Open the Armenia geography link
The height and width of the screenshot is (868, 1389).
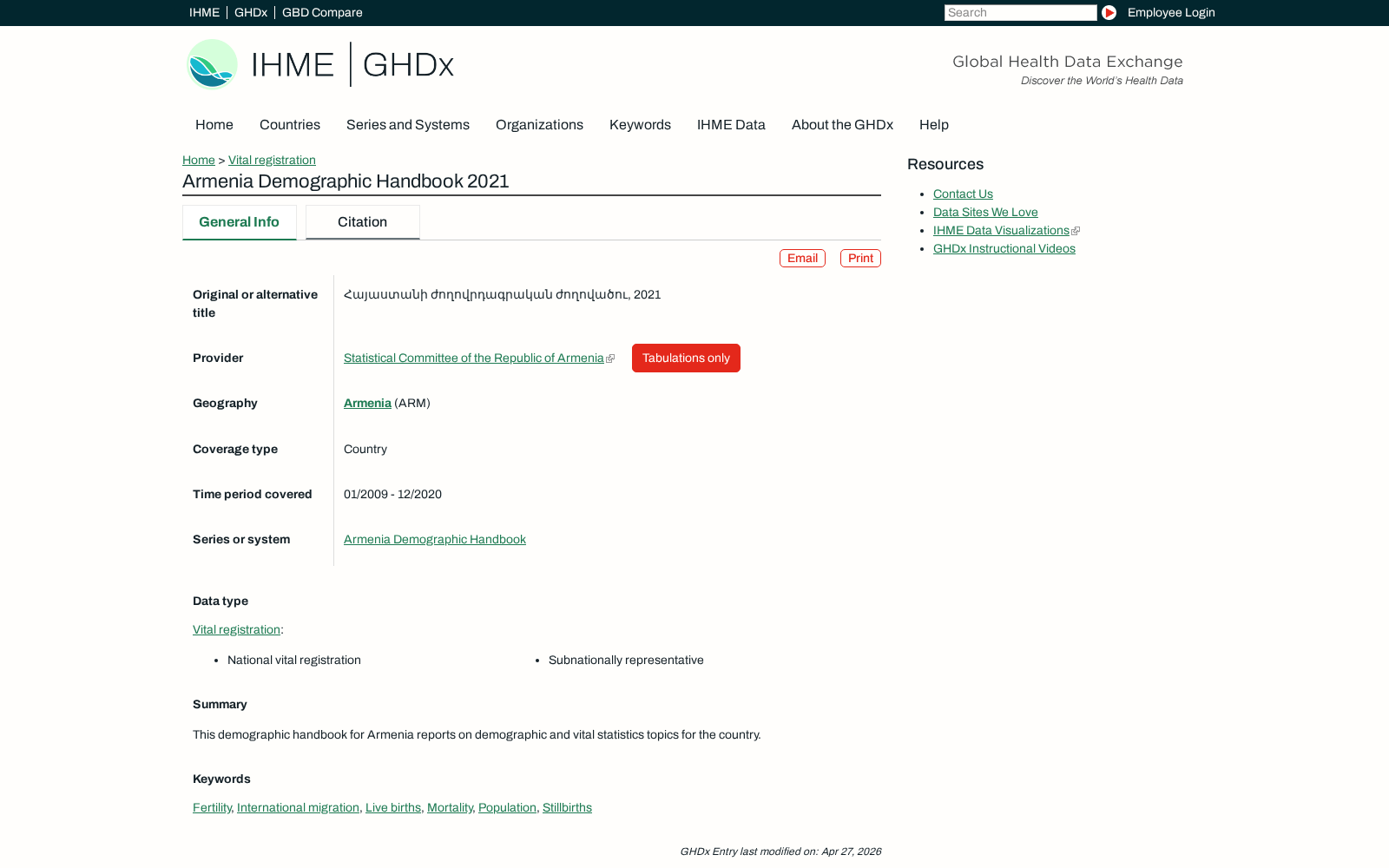tap(367, 403)
